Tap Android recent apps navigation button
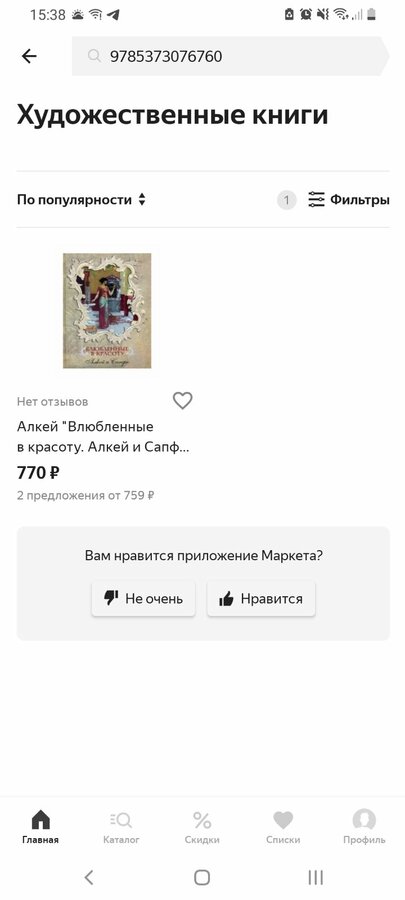 coord(316,877)
